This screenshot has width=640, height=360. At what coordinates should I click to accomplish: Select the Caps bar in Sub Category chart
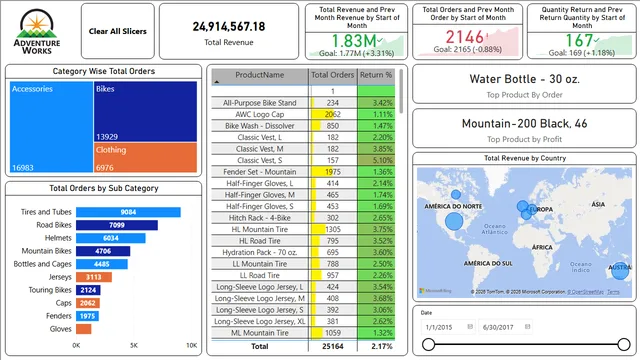coord(88,303)
